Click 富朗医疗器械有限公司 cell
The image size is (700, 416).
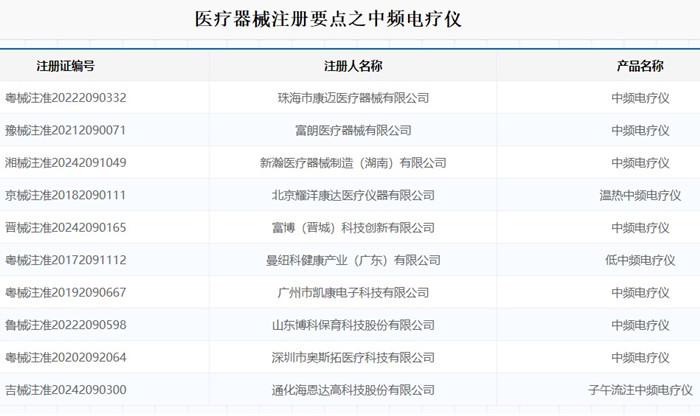pos(353,130)
